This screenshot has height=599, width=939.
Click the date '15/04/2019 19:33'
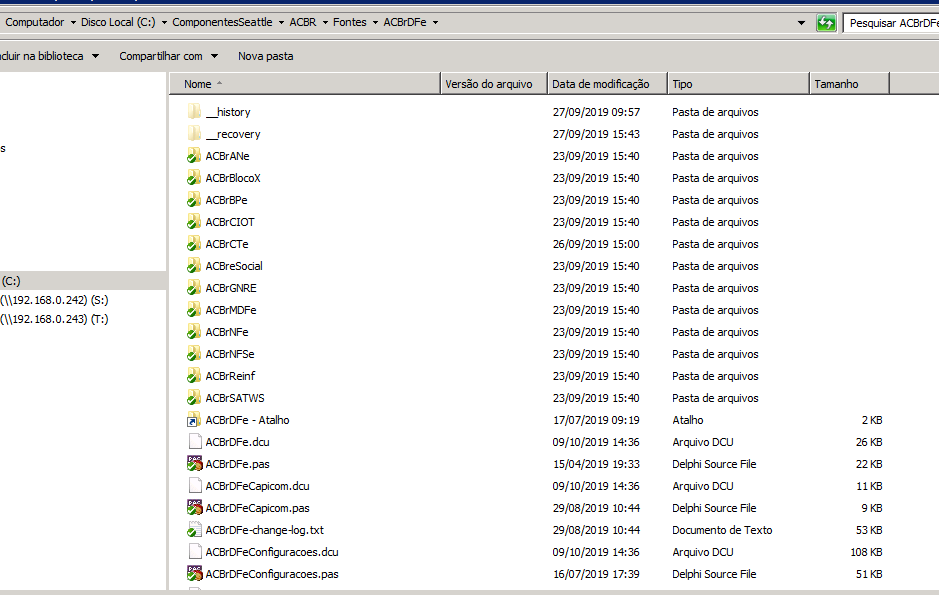tap(596, 464)
